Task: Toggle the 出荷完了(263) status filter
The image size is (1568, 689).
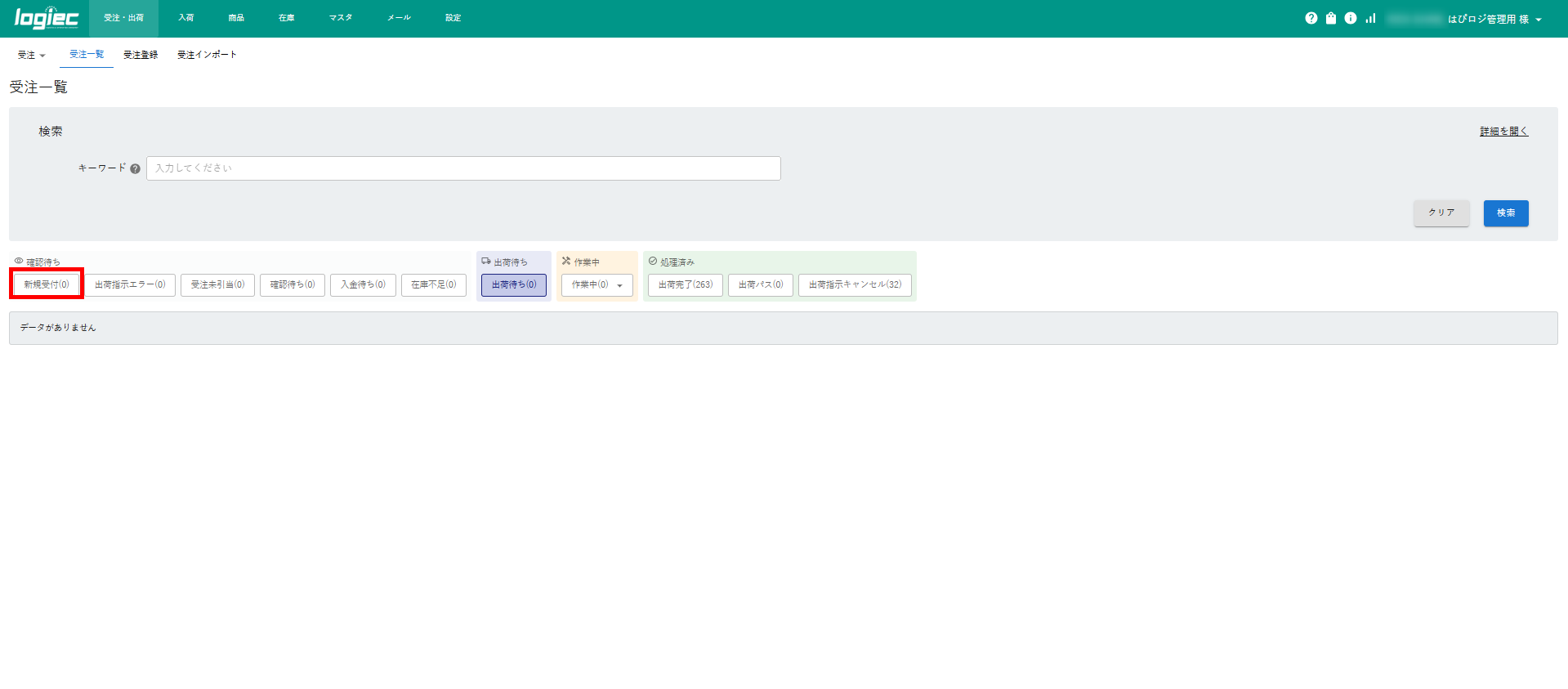Action: coord(686,284)
